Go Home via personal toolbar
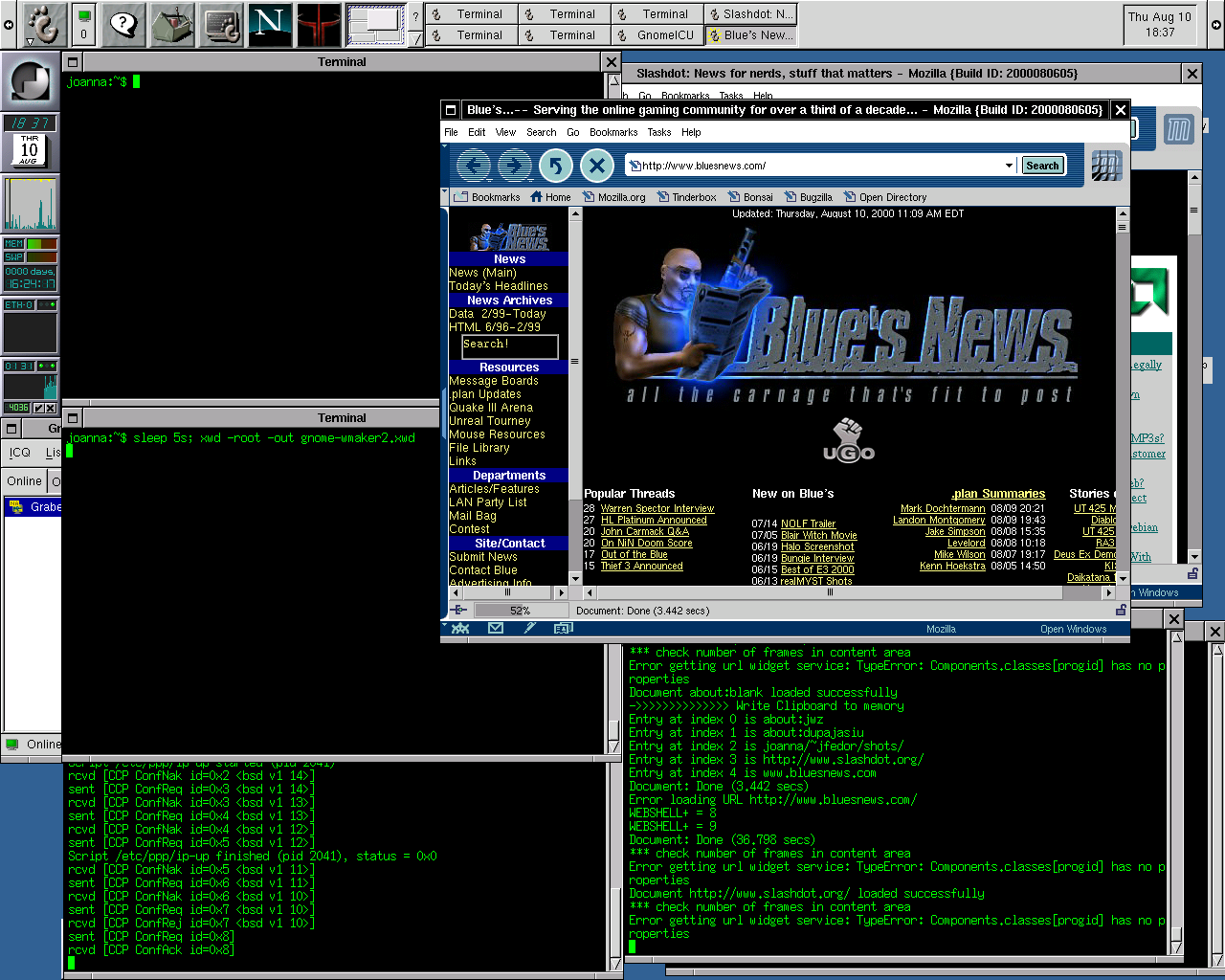Screen dimensions: 1225x980 tap(550, 197)
